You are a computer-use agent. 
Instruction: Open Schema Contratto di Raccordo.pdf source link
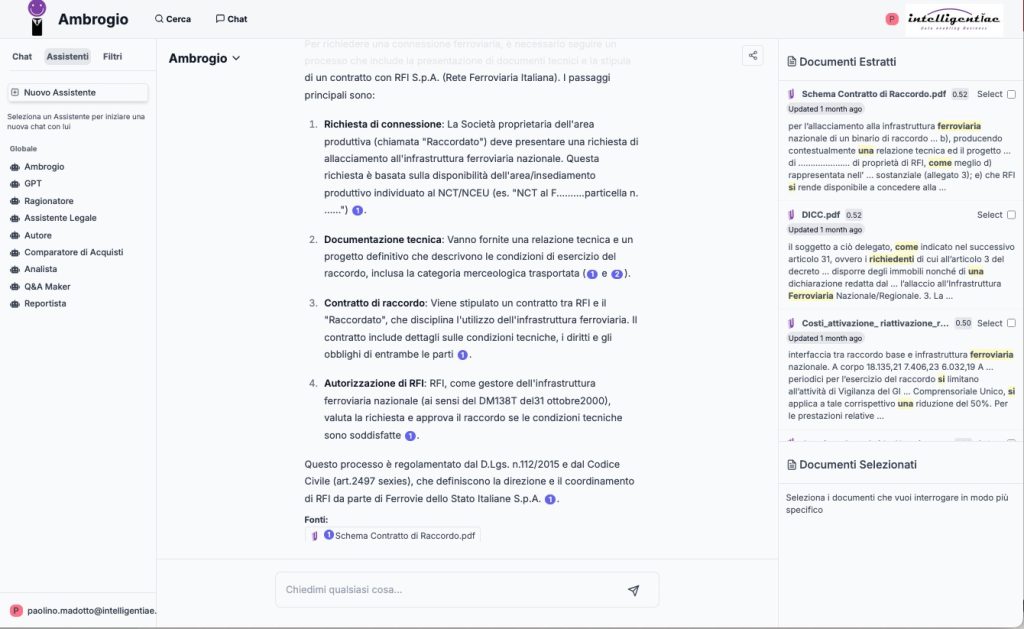pos(398,536)
